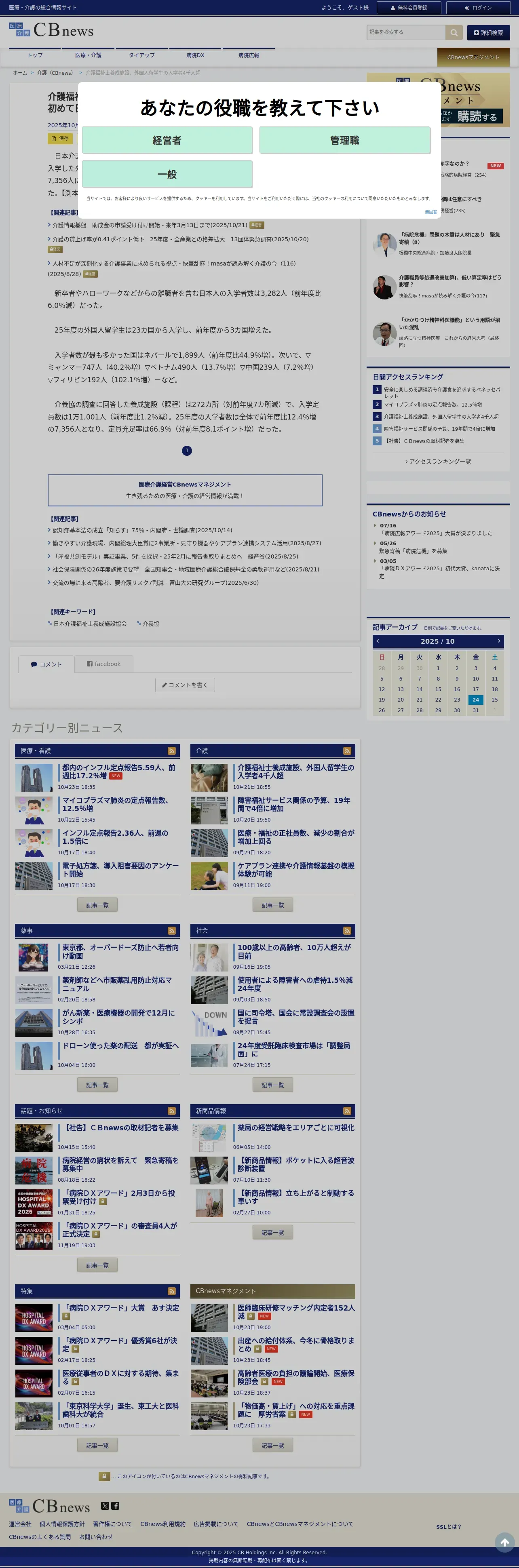Open the 医療介護経営CBnewsマネジメント banner box
519x1568 pixels.
pyautogui.click(x=185, y=490)
